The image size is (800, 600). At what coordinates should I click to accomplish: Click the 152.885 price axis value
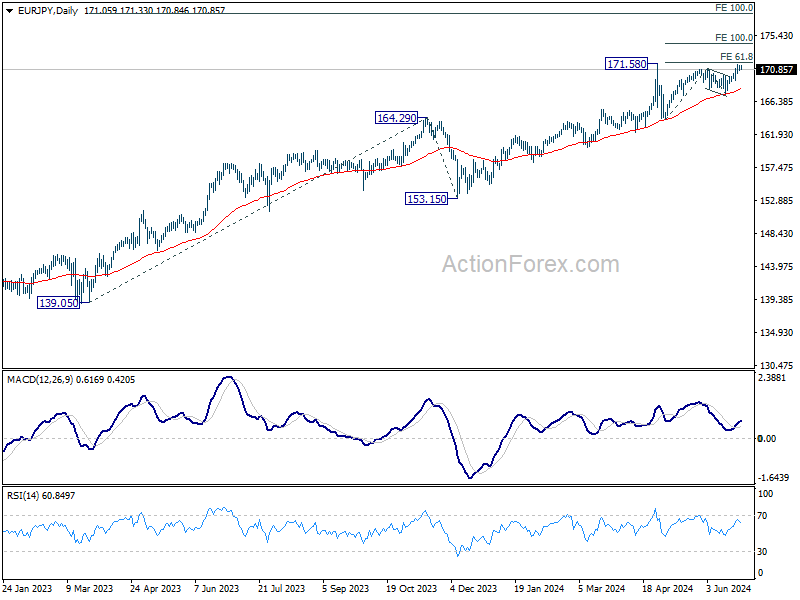(777, 201)
